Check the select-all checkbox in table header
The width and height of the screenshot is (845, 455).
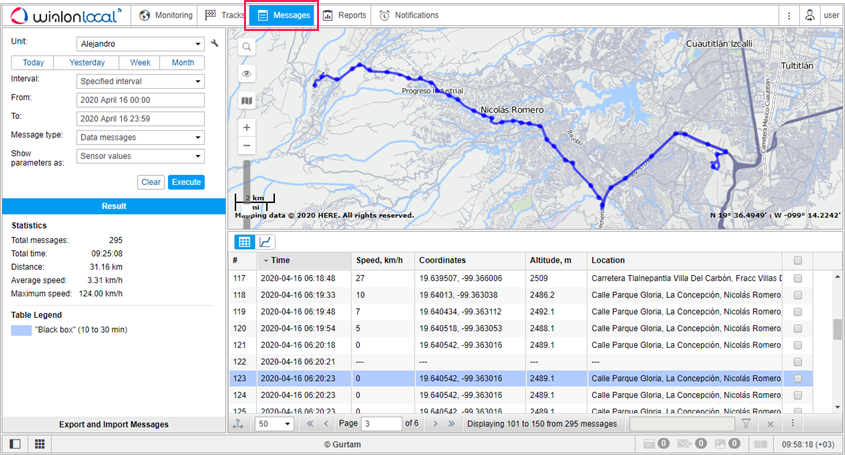[797, 260]
